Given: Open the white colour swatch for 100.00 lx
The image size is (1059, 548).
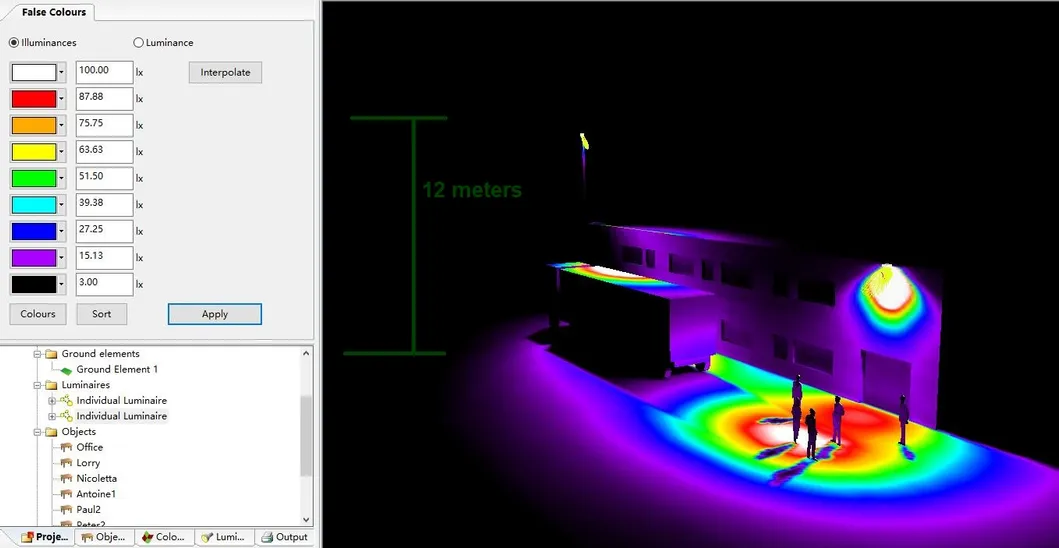Looking at the screenshot, I should tap(34, 72).
